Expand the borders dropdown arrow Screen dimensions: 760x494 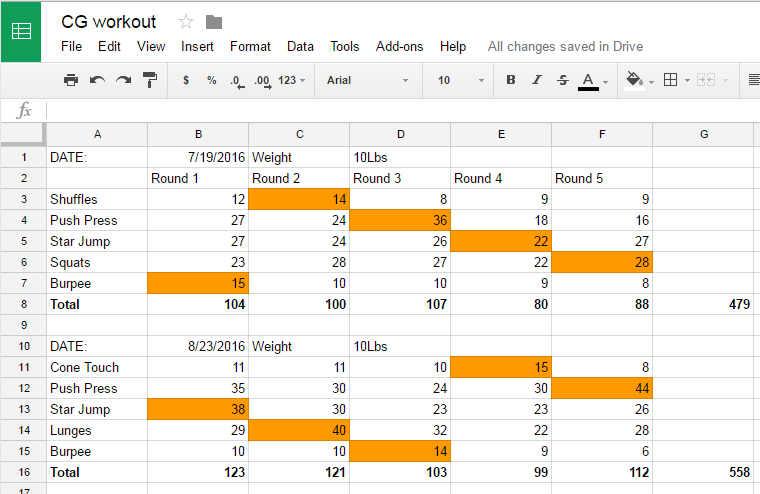pyautogui.click(x=687, y=80)
